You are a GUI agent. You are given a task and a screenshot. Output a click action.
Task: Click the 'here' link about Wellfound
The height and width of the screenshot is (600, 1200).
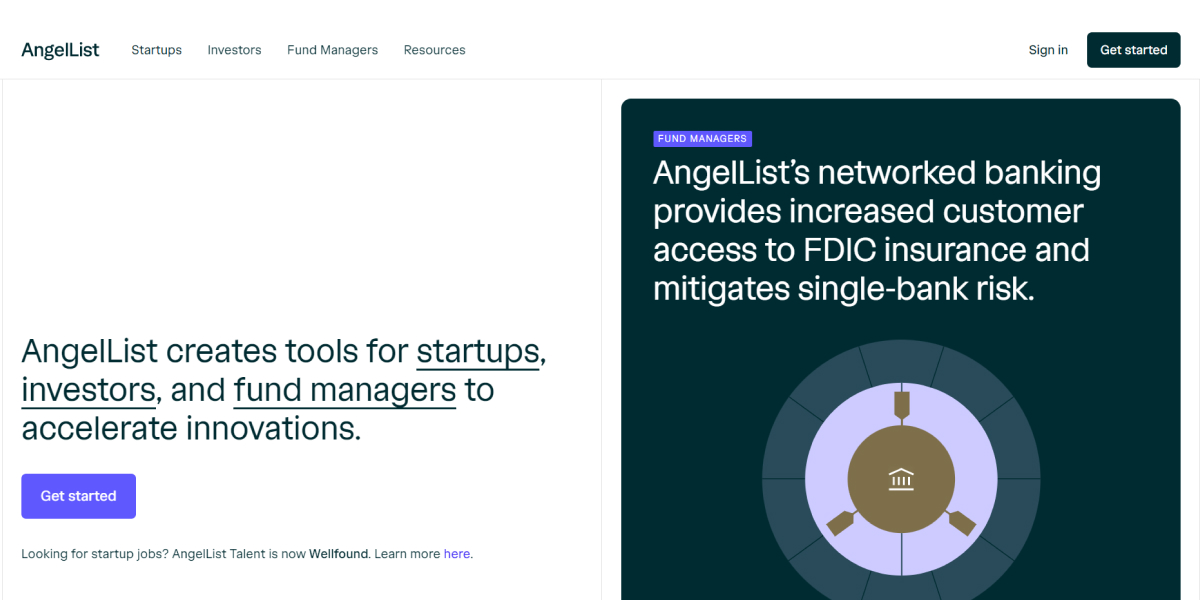pos(457,553)
